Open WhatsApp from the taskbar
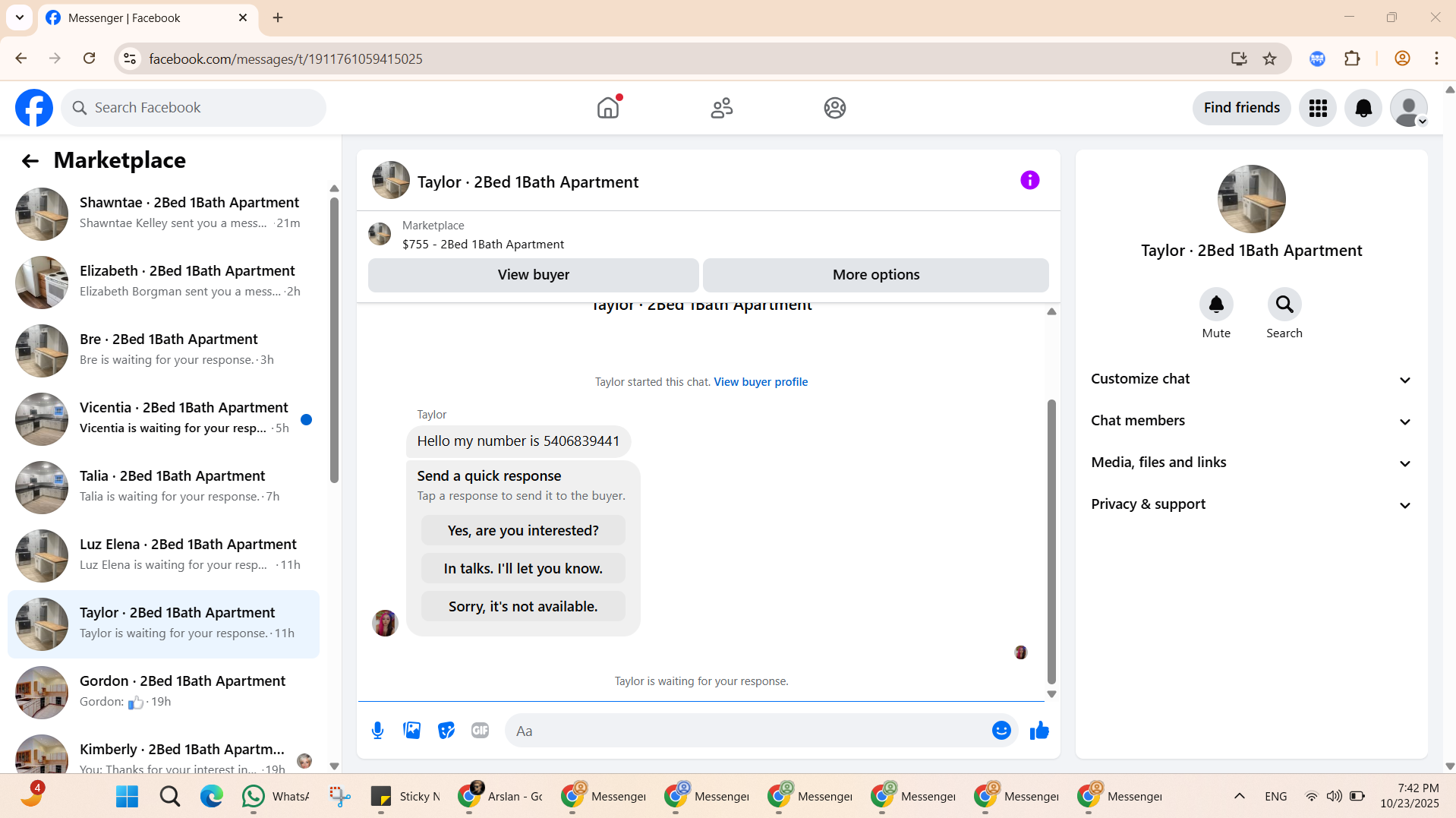The image size is (1456, 818). [x=276, y=796]
